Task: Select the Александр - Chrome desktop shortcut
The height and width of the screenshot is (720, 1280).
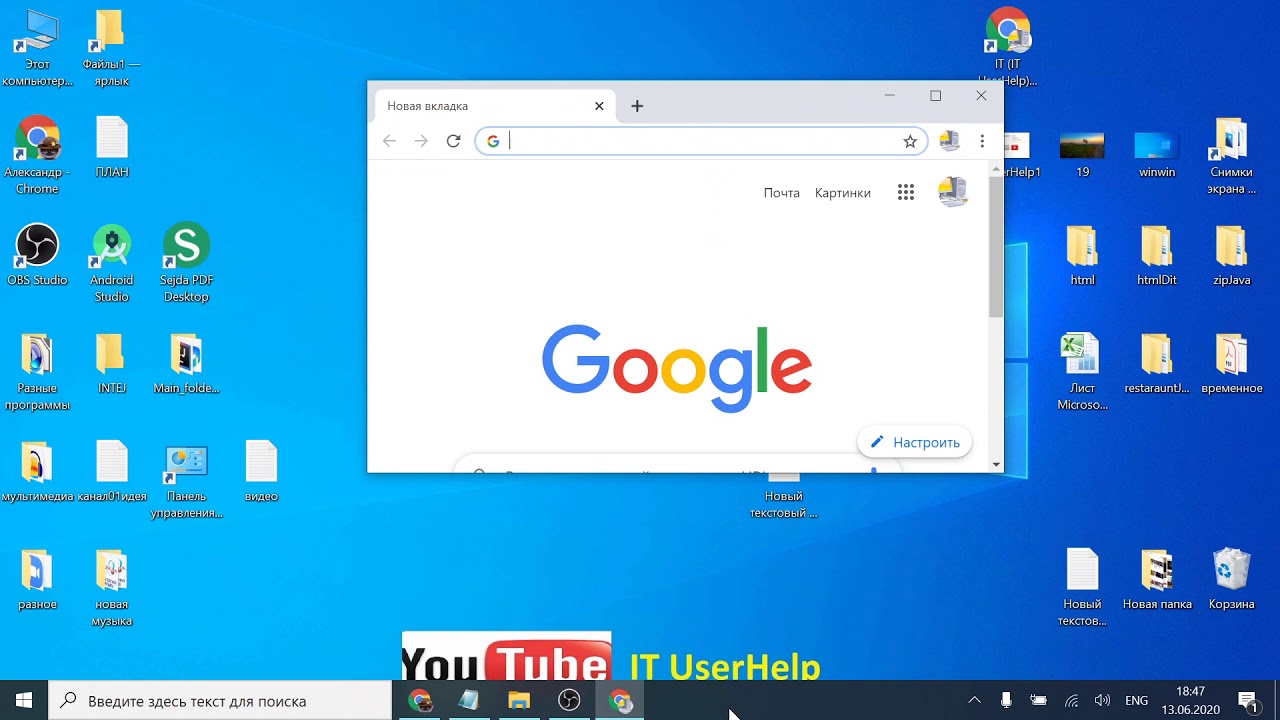Action: (x=37, y=156)
